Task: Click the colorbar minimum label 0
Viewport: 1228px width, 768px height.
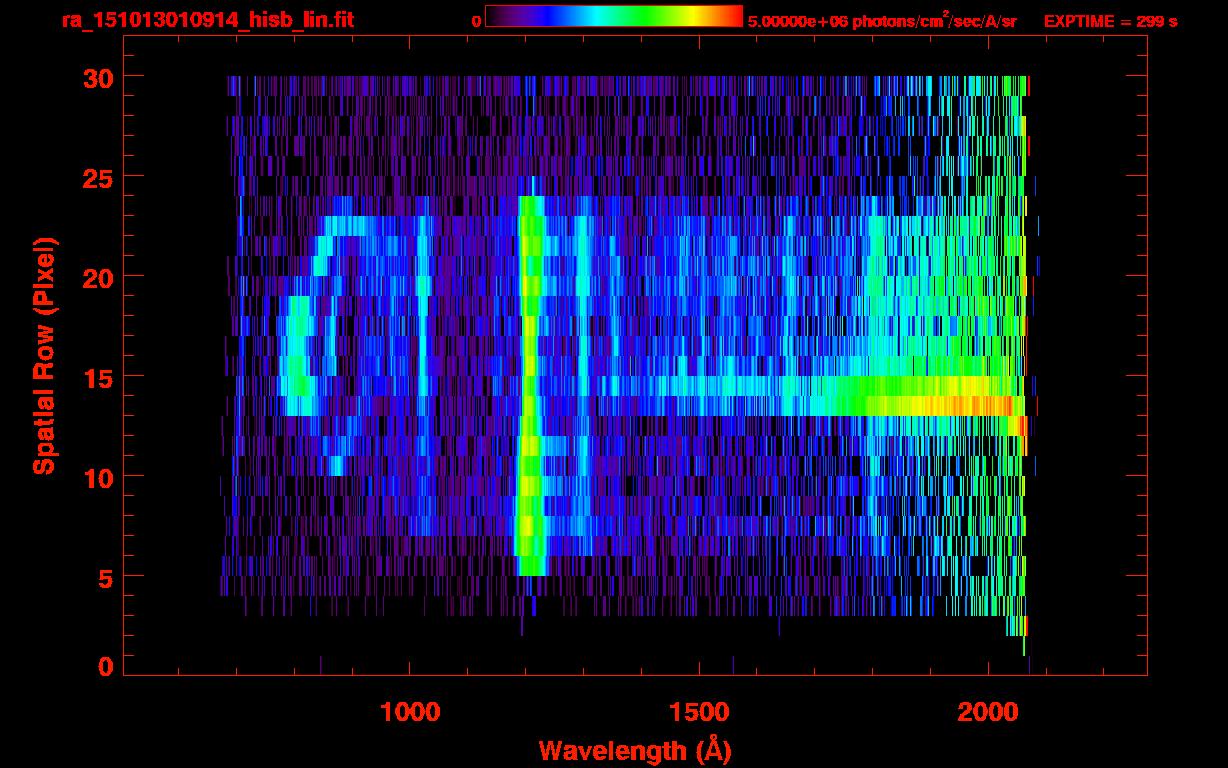Action: point(476,21)
